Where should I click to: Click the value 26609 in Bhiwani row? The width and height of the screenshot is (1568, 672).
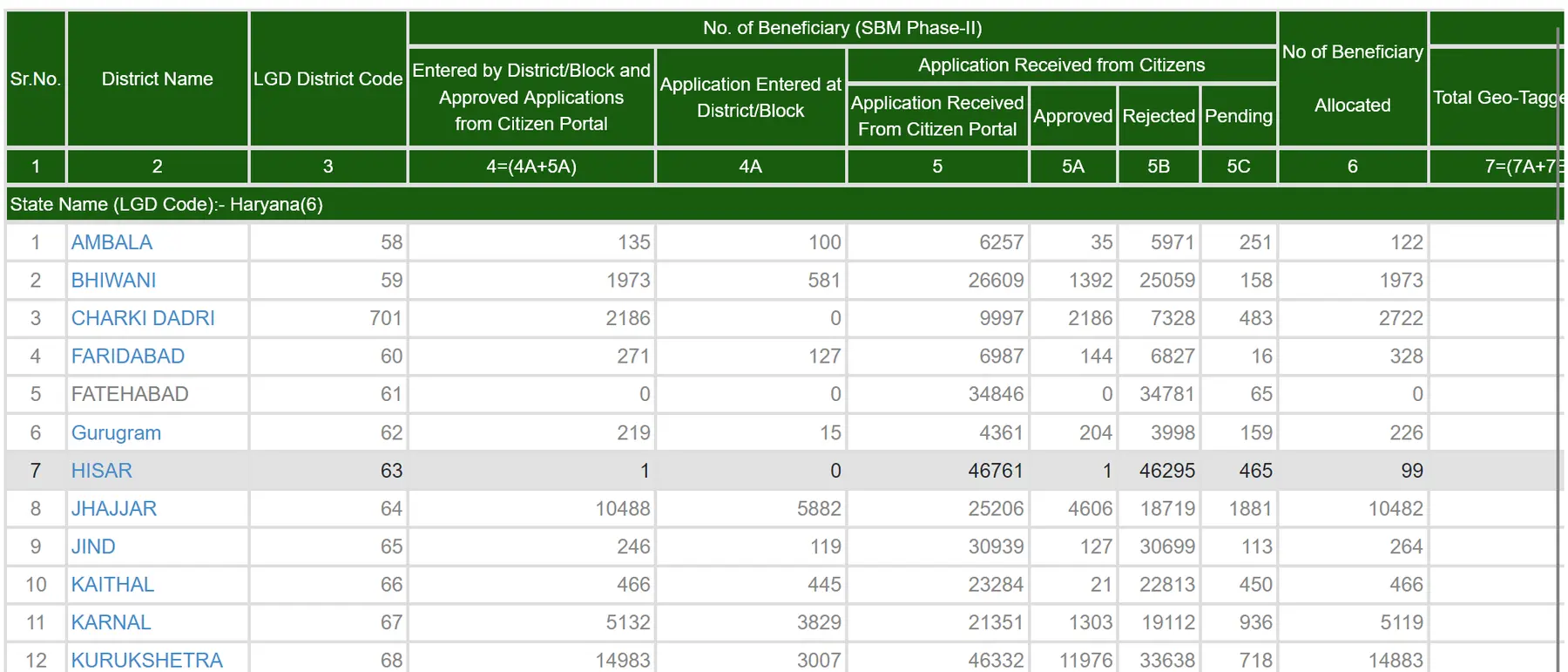(x=996, y=281)
